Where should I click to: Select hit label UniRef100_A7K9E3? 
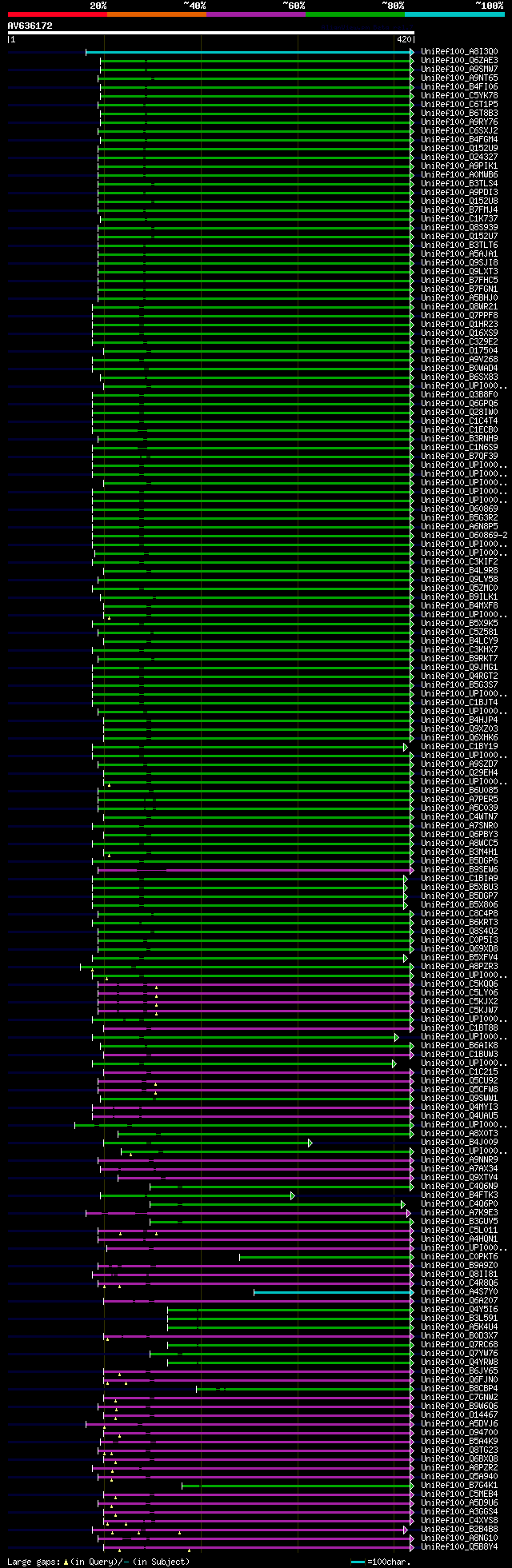[x=459, y=1213]
